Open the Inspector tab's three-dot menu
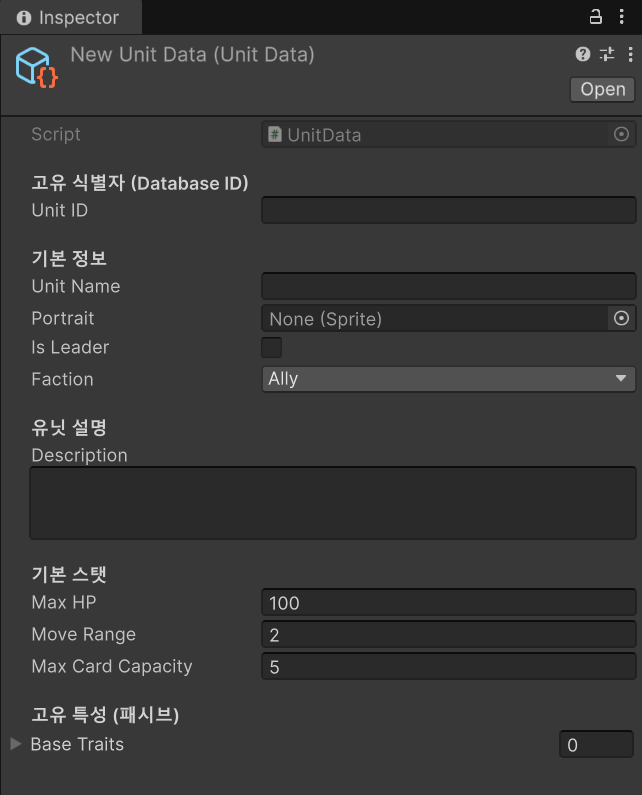Screen dimensions: 642x795 click(x=621, y=17)
